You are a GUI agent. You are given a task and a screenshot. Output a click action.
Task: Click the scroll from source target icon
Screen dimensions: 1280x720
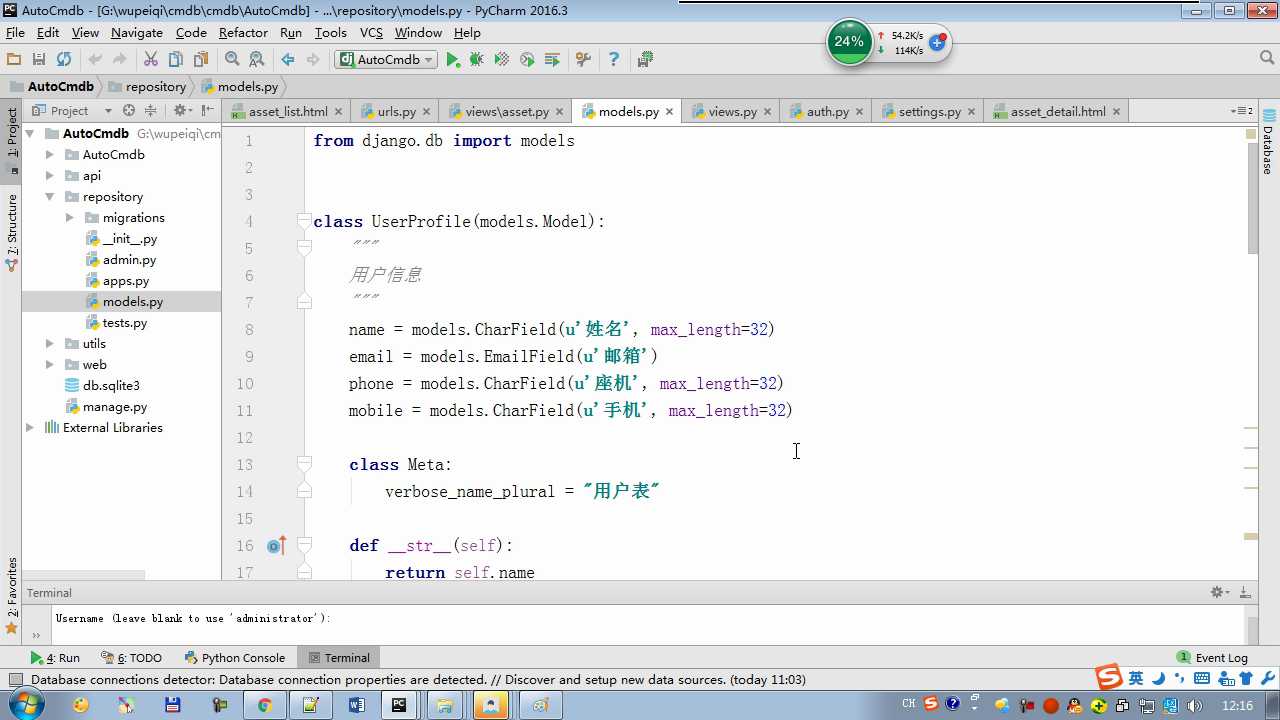pyautogui.click(x=128, y=111)
